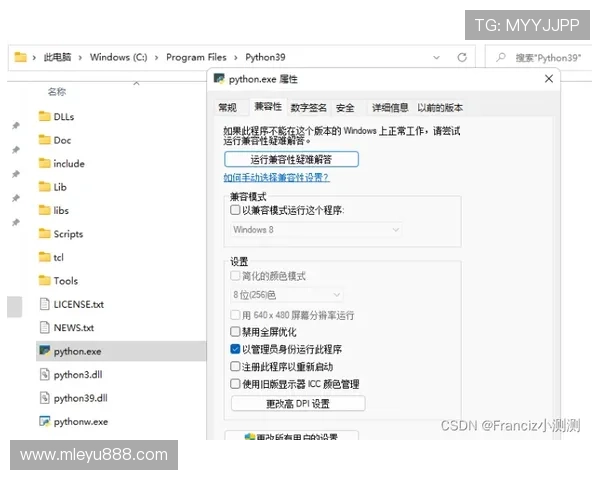
Task: Select the python3.dll file name
Action: point(78,375)
